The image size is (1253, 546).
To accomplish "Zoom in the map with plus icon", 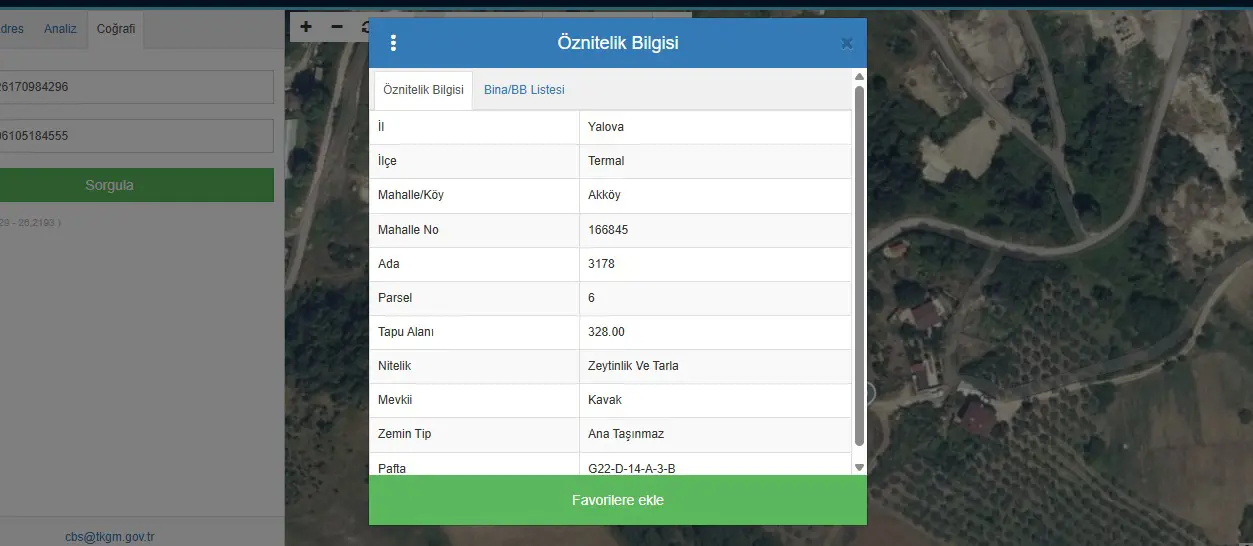I will click(x=306, y=27).
